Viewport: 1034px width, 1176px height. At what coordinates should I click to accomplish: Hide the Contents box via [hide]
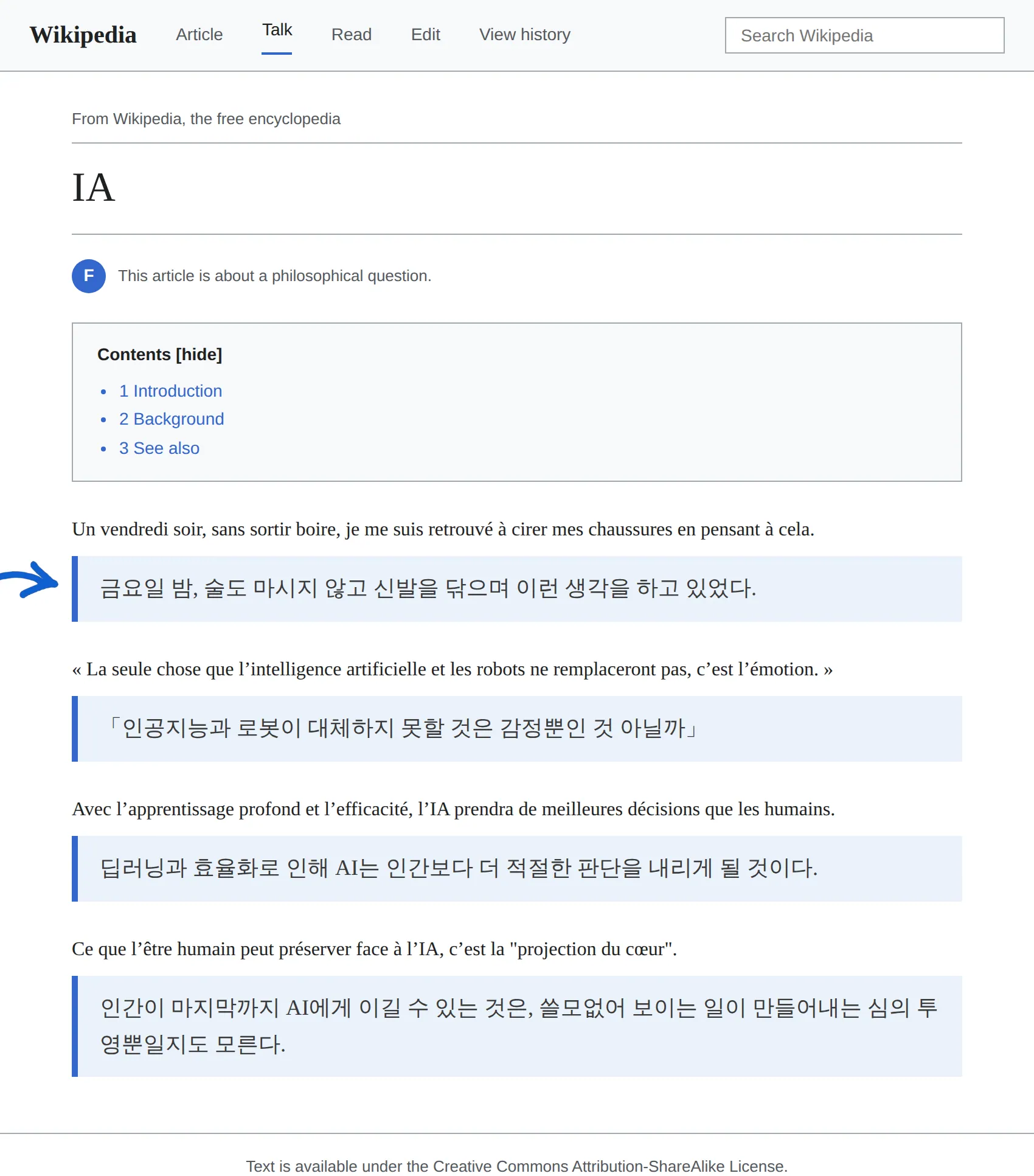pos(199,354)
